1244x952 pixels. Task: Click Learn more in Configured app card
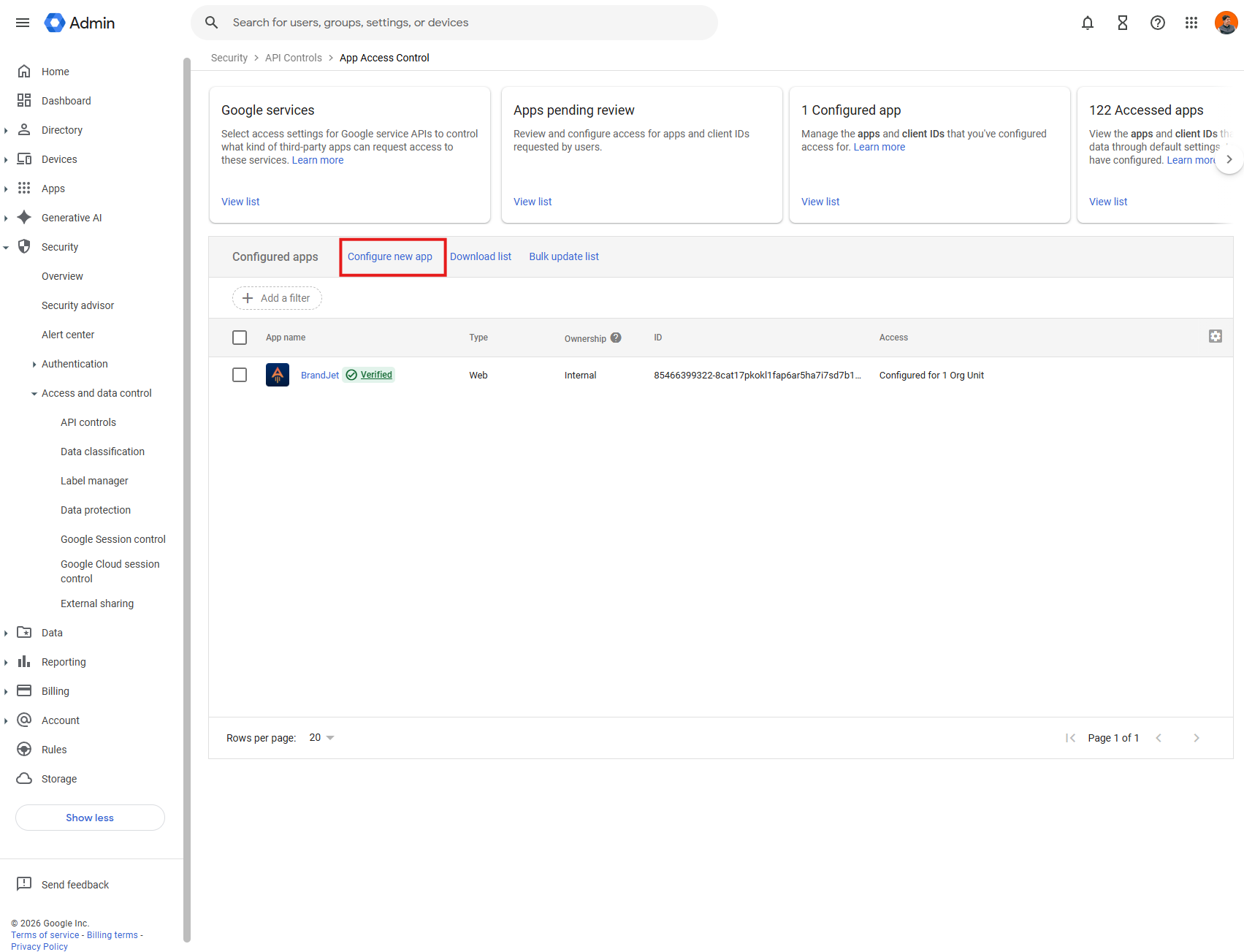coord(879,147)
